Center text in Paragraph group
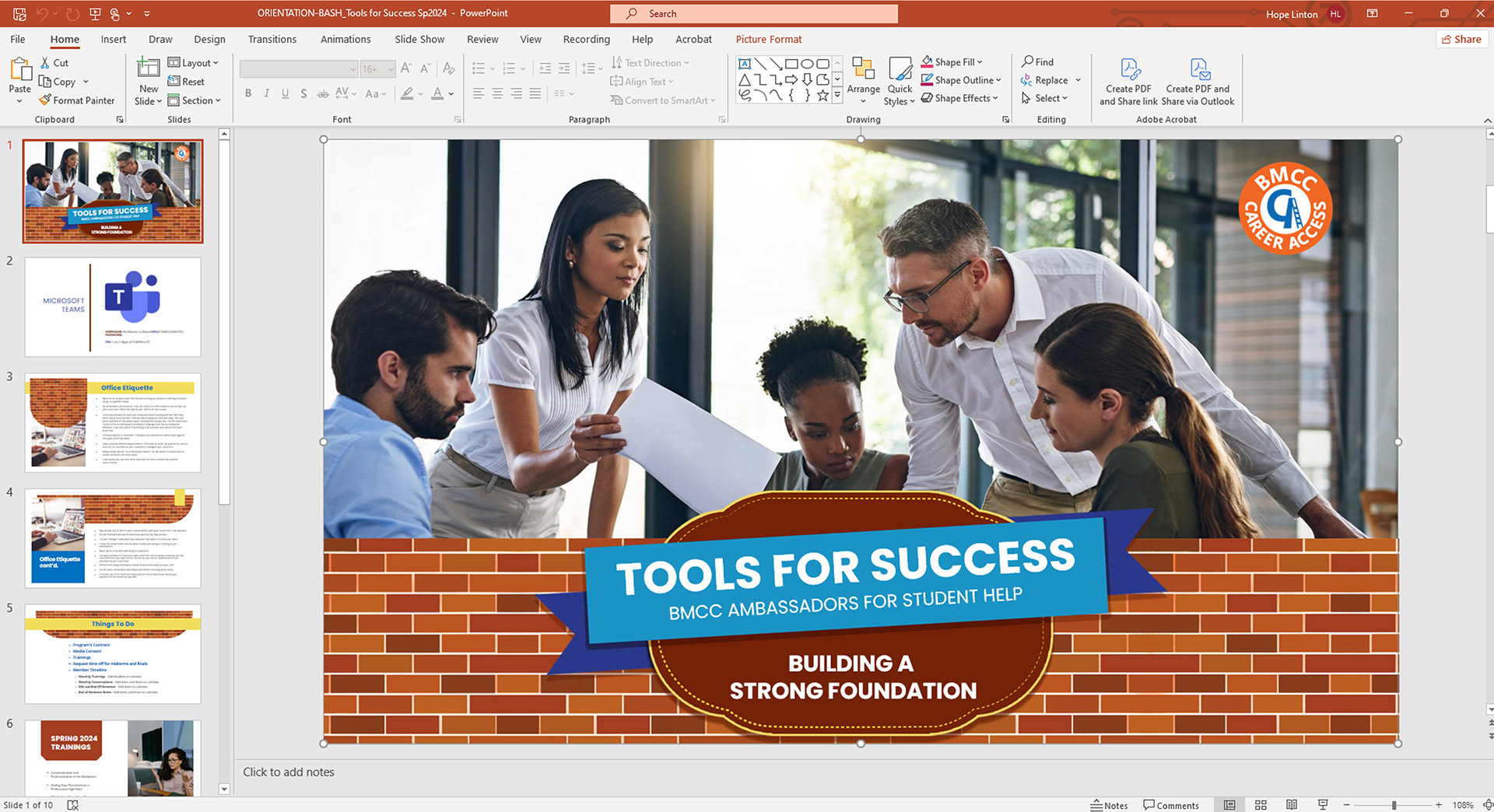This screenshot has height=812, width=1494. coord(497,93)
